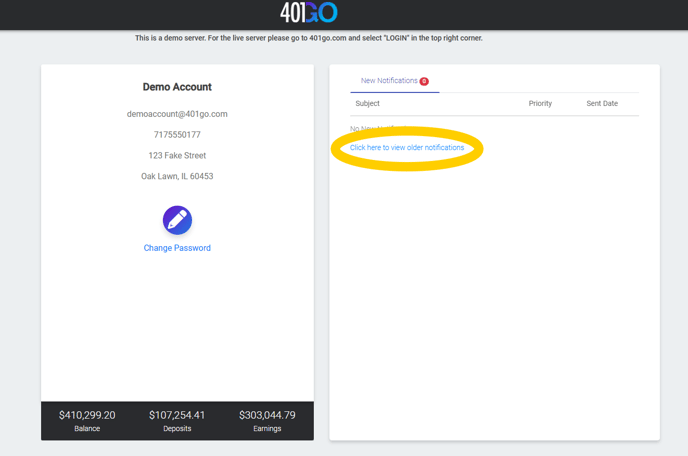Click the Oak Lawn, IL 60453 line
This screenshot has width=688, height=456.
(177, 177)
